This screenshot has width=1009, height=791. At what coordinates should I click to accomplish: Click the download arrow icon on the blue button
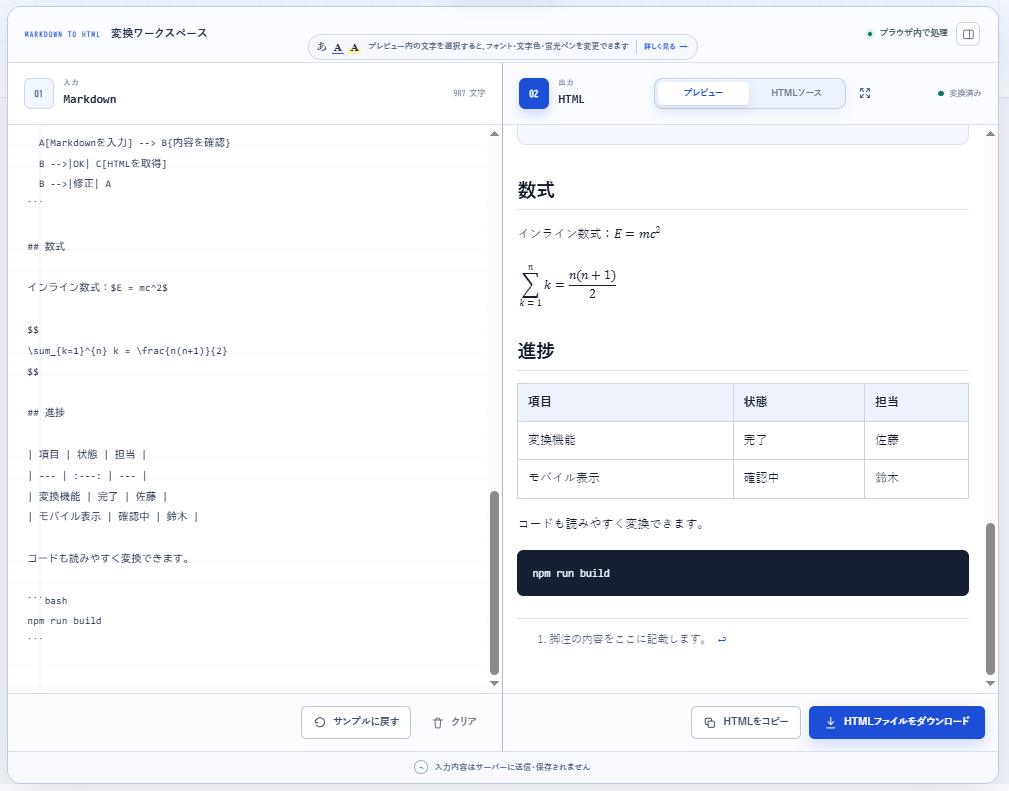pyautogui.click(x=830, y=722)
